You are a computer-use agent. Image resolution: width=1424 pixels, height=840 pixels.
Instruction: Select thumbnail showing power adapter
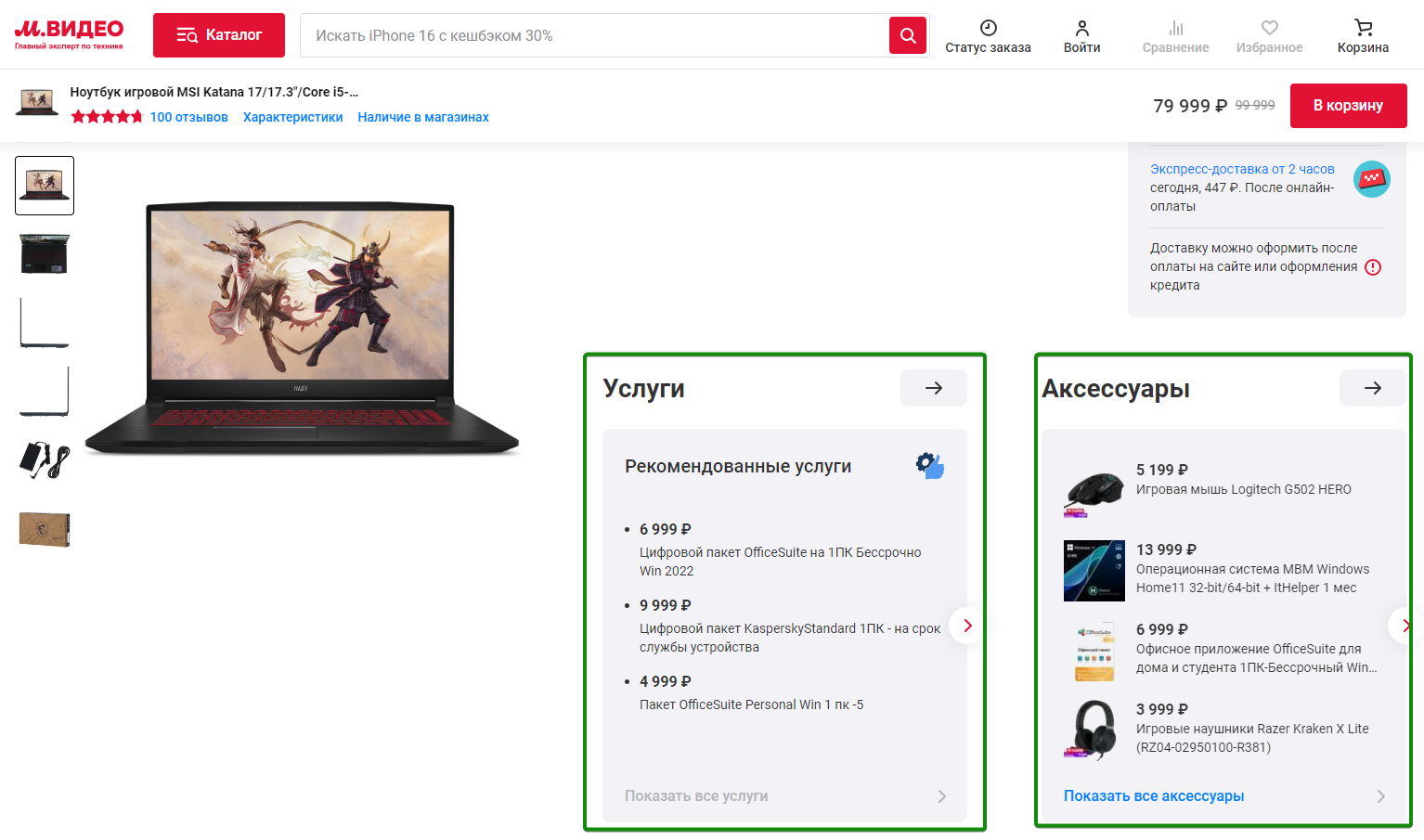click(x=45, y=460)
